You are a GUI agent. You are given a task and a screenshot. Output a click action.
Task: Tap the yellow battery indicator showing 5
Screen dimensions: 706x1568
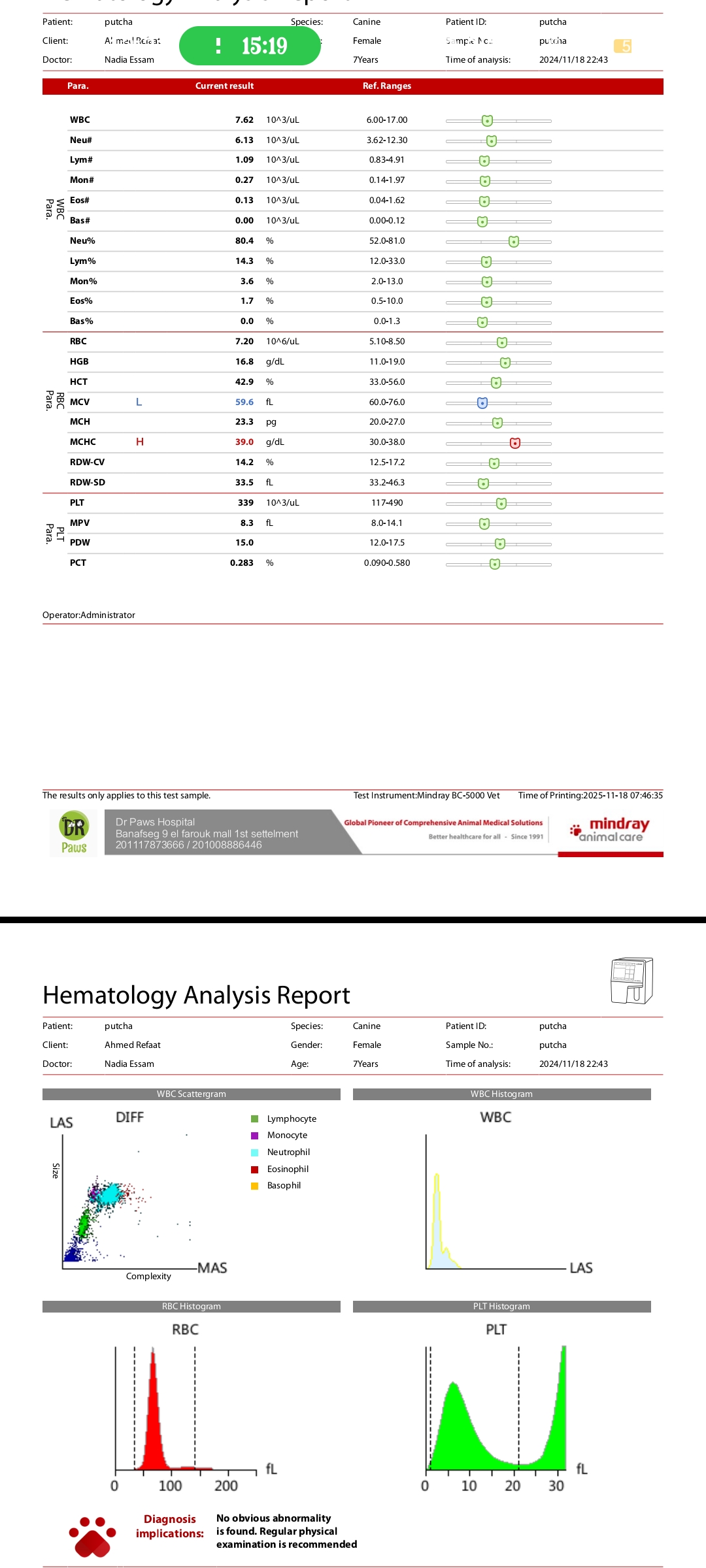[x=622, y=46]
